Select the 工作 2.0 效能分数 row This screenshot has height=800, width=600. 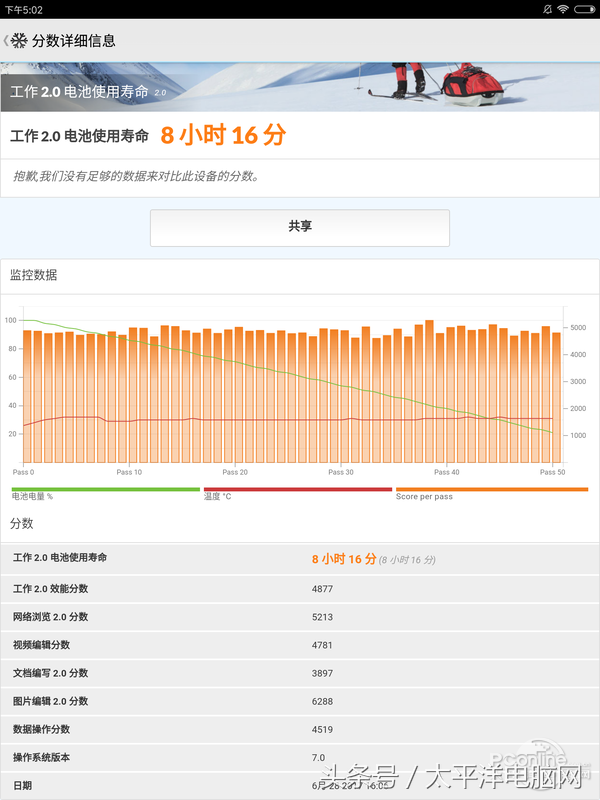pos(299,589)
